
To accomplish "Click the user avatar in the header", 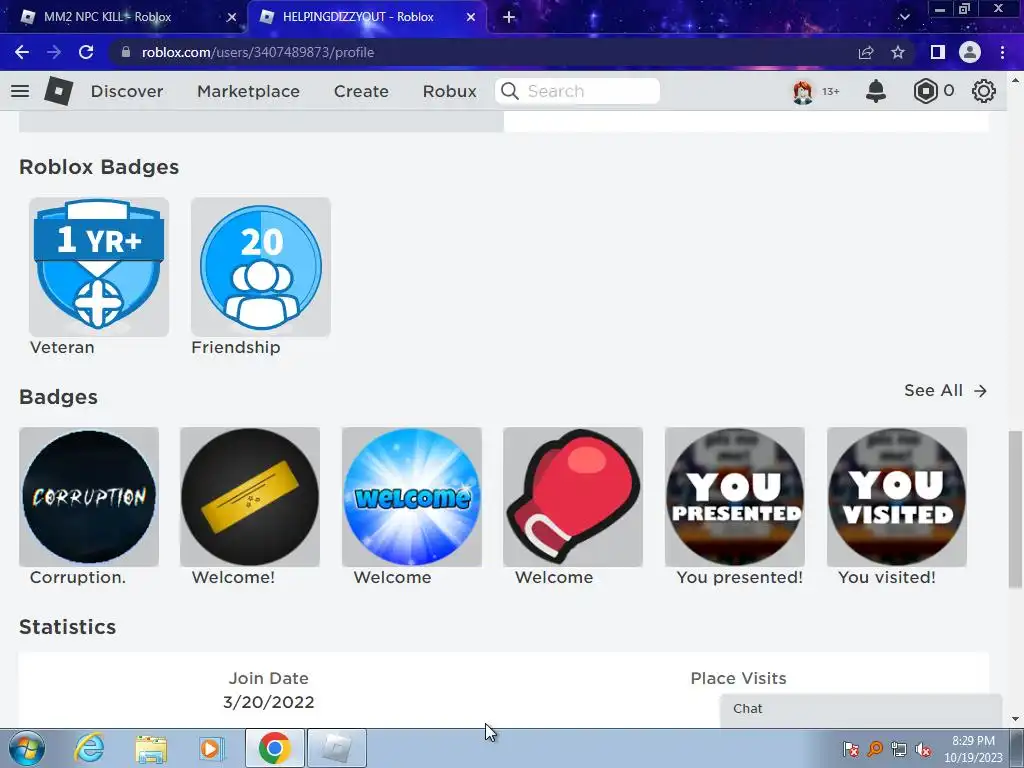I will (x=803, y=91).
